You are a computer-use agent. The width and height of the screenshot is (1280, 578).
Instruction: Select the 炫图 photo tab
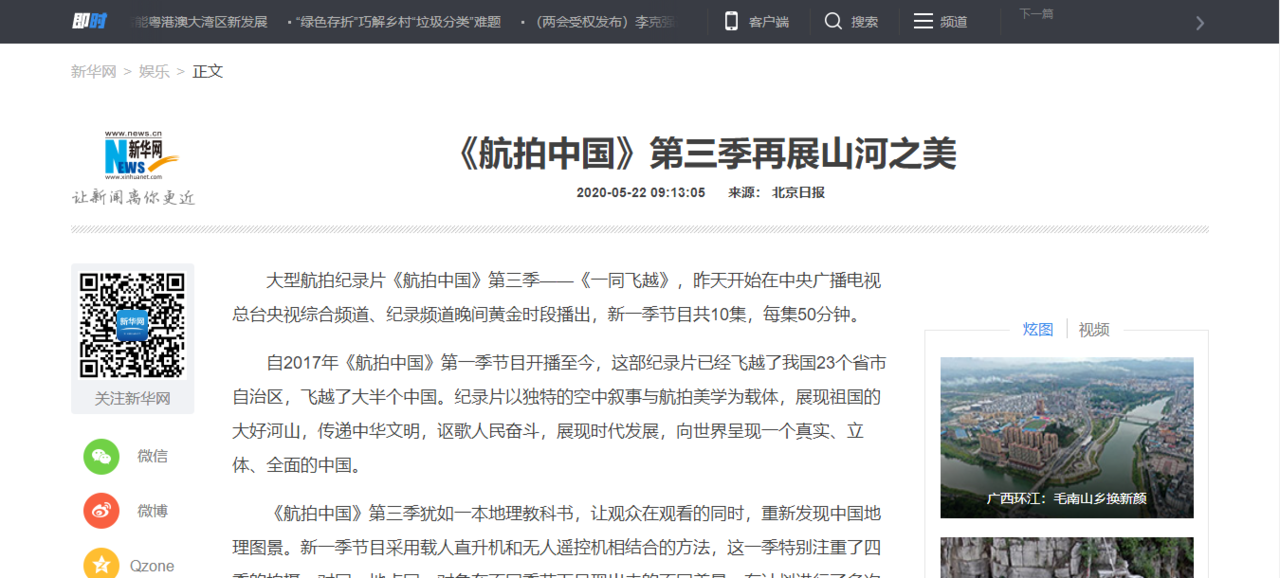click(x=1038, y=329)
